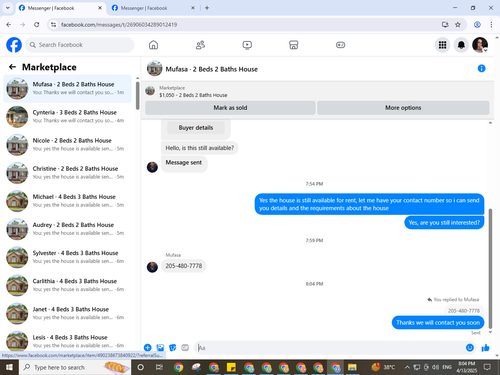500x375 pixels.
Task: View site information icon in address bar
Action: (53, 24)
